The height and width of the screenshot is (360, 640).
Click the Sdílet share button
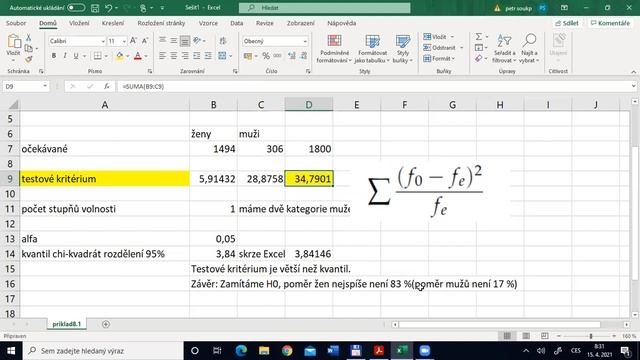(567, 23)
